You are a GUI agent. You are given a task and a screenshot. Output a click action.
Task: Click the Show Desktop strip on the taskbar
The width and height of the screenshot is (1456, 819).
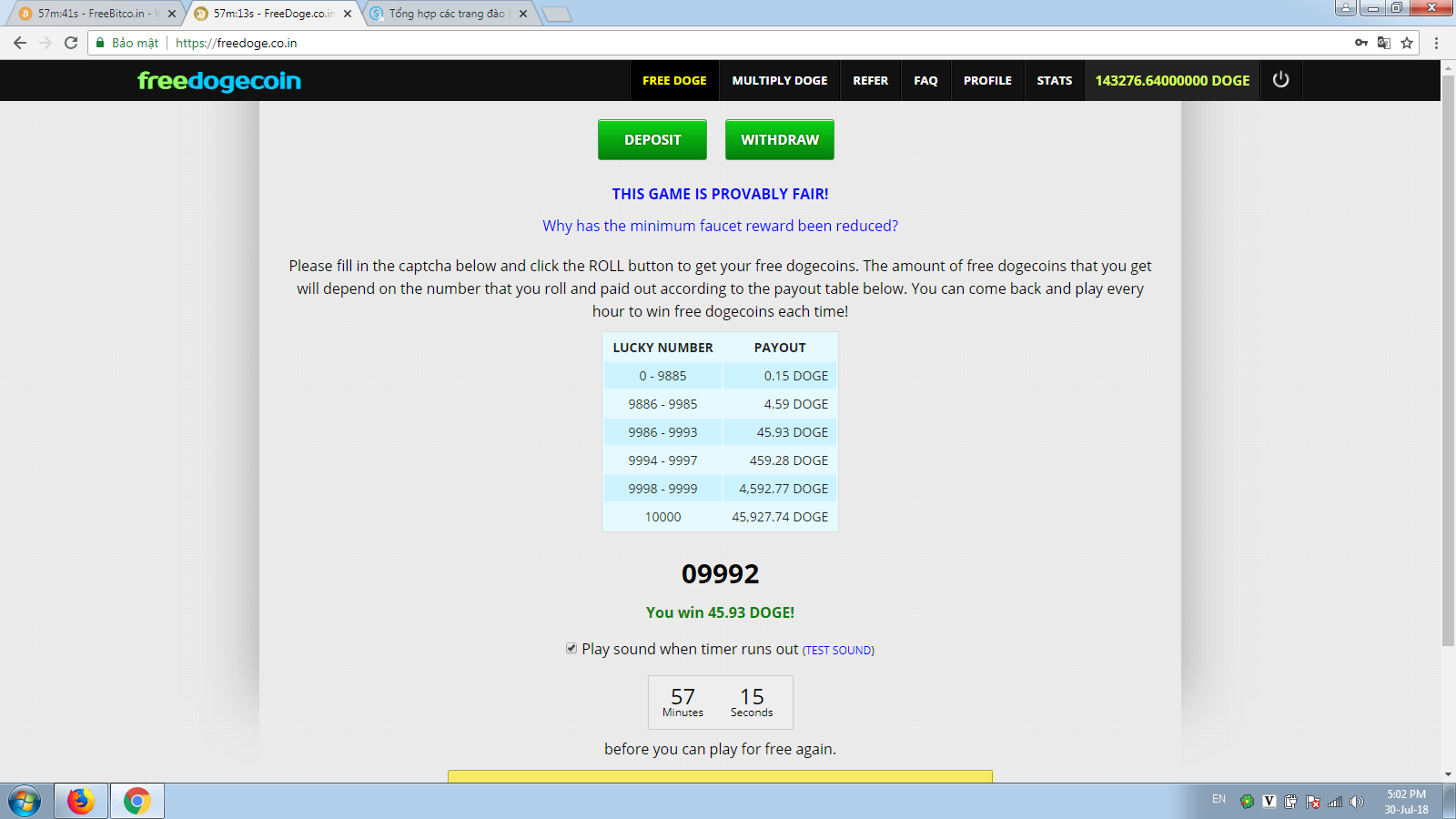[1449, 802]
